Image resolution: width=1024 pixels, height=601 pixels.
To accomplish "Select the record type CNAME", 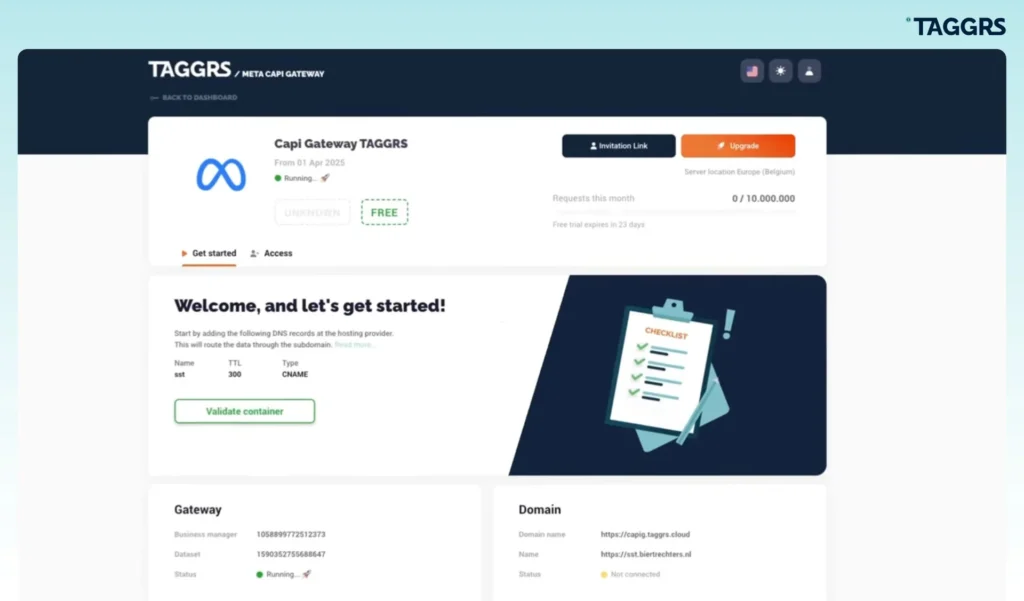I will point(295,374).
